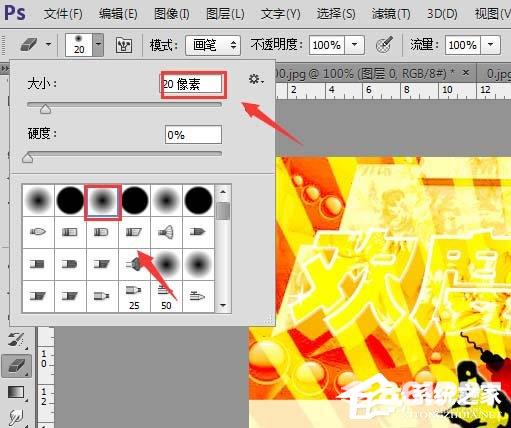511x428 pixels.
Task: Open the 不透明度 opacity slider arrow
Action: point(355,44)
